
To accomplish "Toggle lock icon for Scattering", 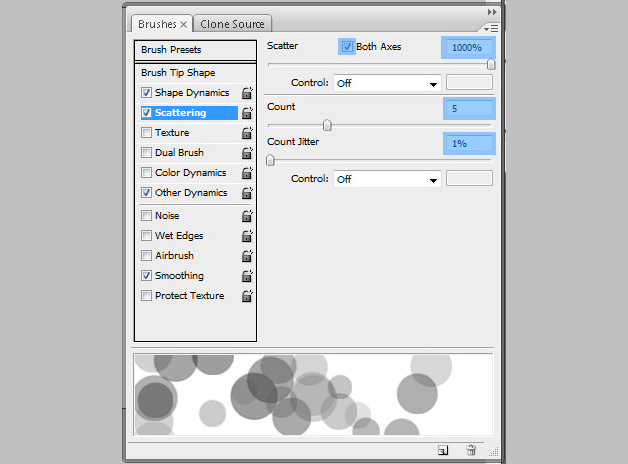I will 247,113.
